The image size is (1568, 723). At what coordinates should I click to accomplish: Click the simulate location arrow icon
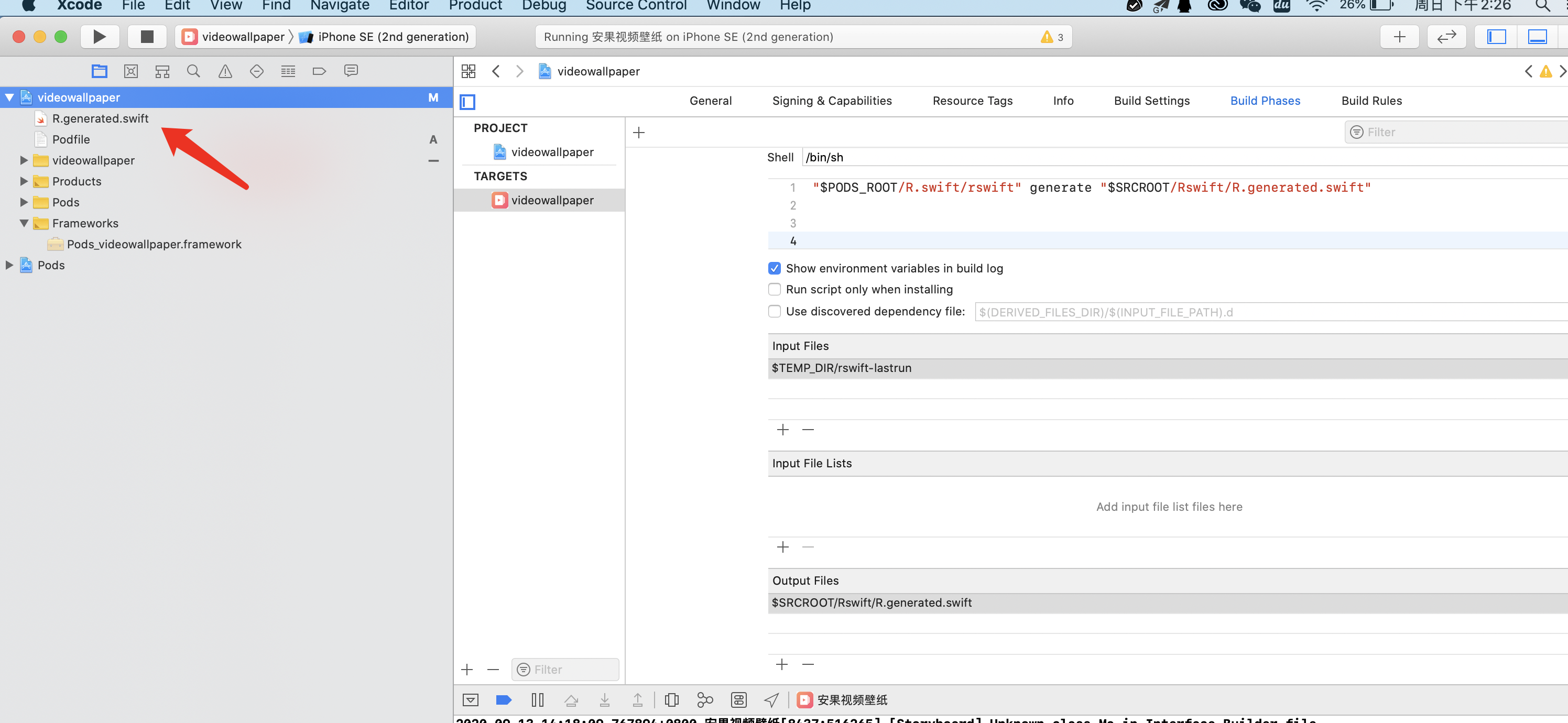(x=771, y=700)
